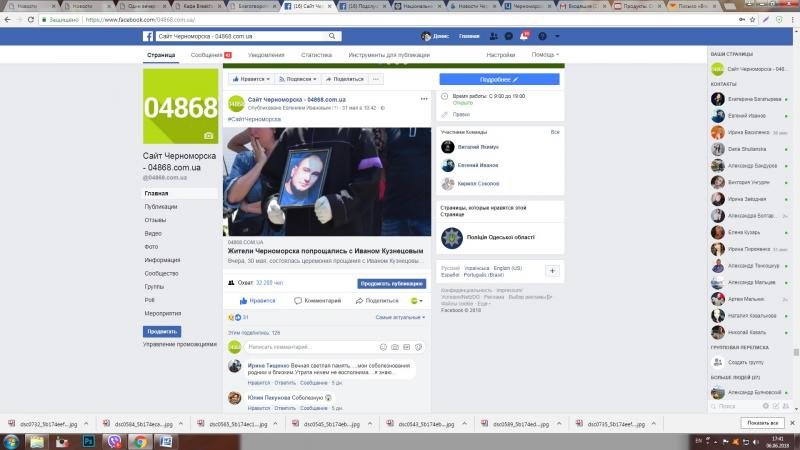This screenshot has width=800, height=450.
Task: Open team member Кирилл Соколов profile
Action: tap(478, 184)
